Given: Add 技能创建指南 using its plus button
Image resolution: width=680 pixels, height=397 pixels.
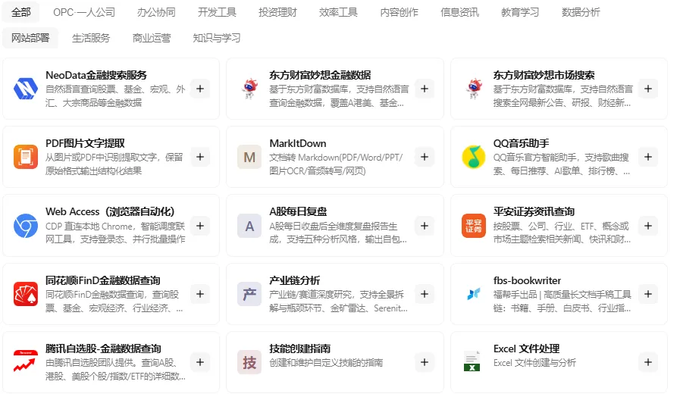Looking at the screenshot, I should click(x=424, y=362).
